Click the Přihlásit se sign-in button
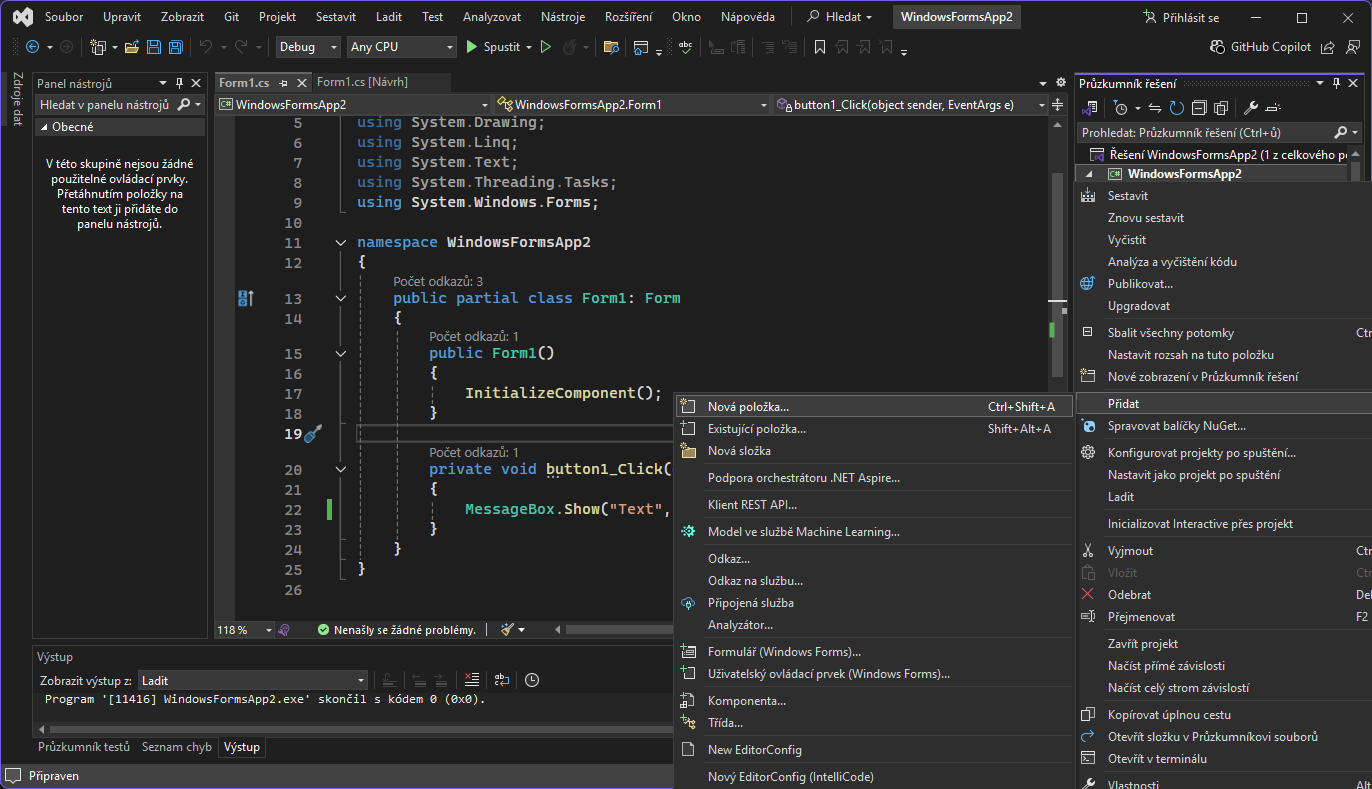The width and height of the screenshot is (1372, 789). pyautogui.click(x=1182, y=17)
